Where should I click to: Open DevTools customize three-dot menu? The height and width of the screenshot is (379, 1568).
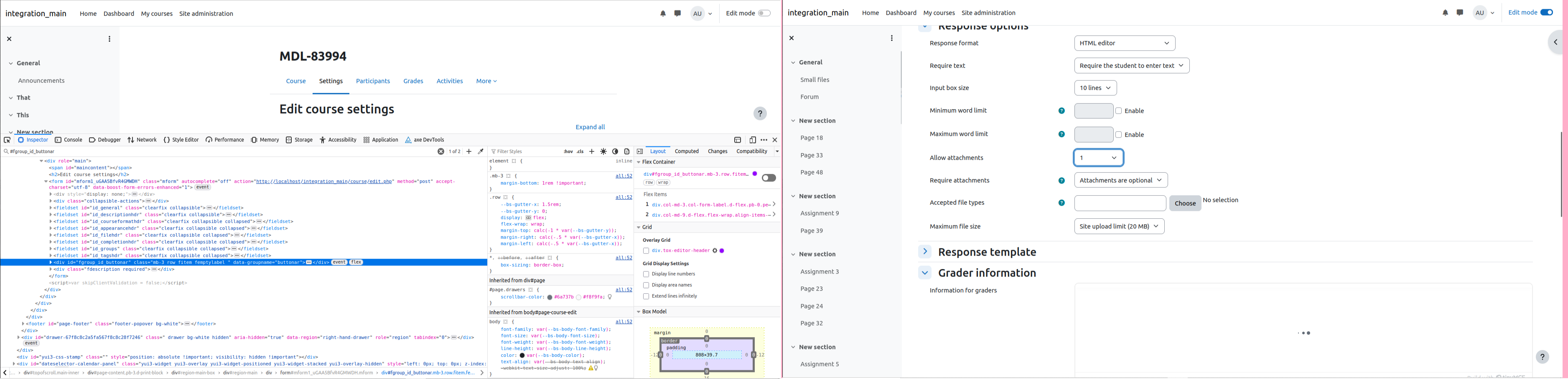[764, 140]
